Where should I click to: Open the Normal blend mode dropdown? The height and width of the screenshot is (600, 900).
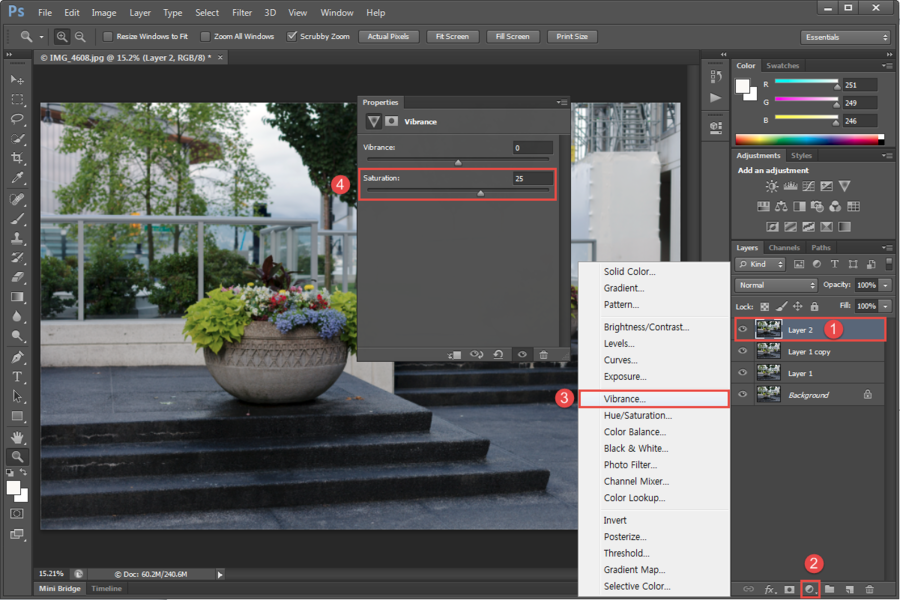tap(776, 285)
